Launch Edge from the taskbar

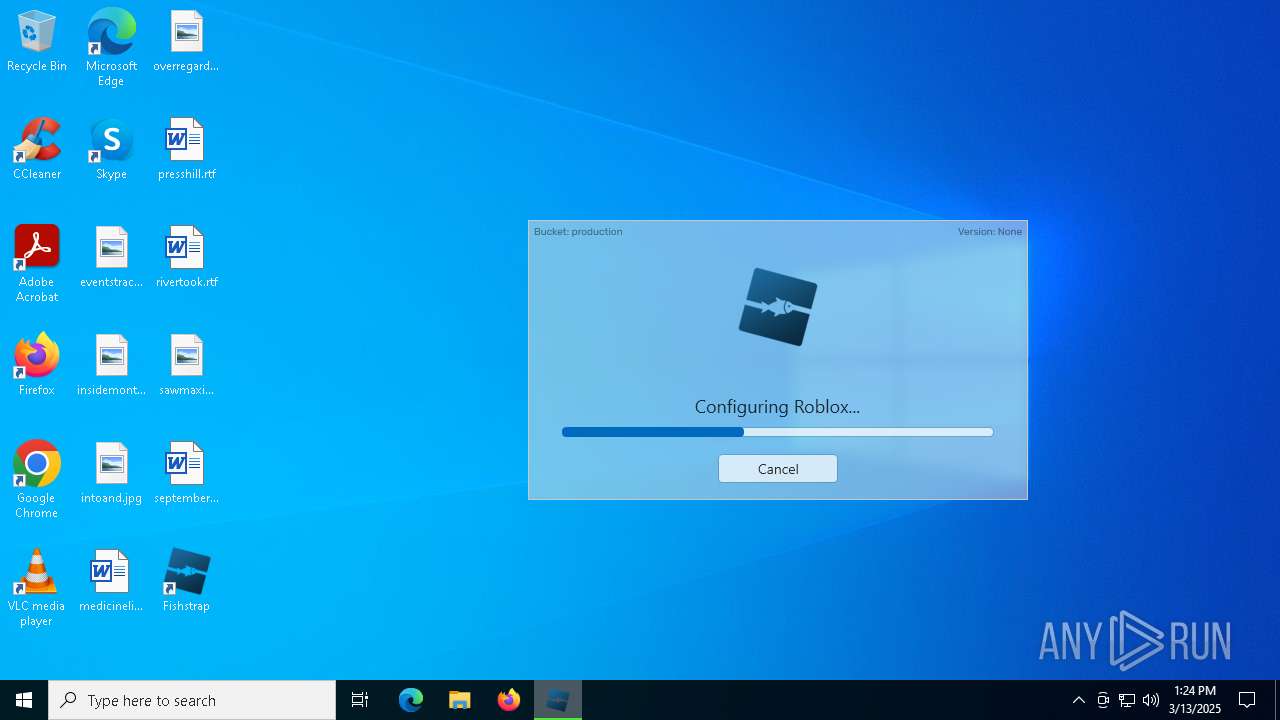click(411, 700)
